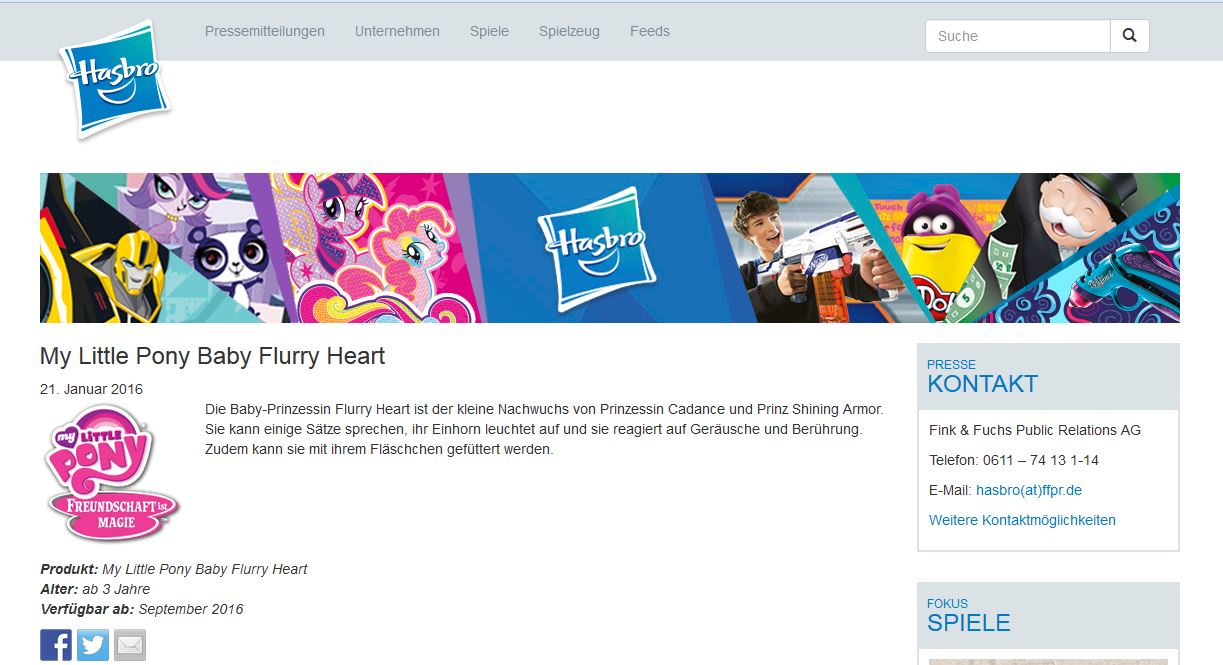Click the SPIELE panel heading
1223x665 pixels.
[x=968, y=623]
